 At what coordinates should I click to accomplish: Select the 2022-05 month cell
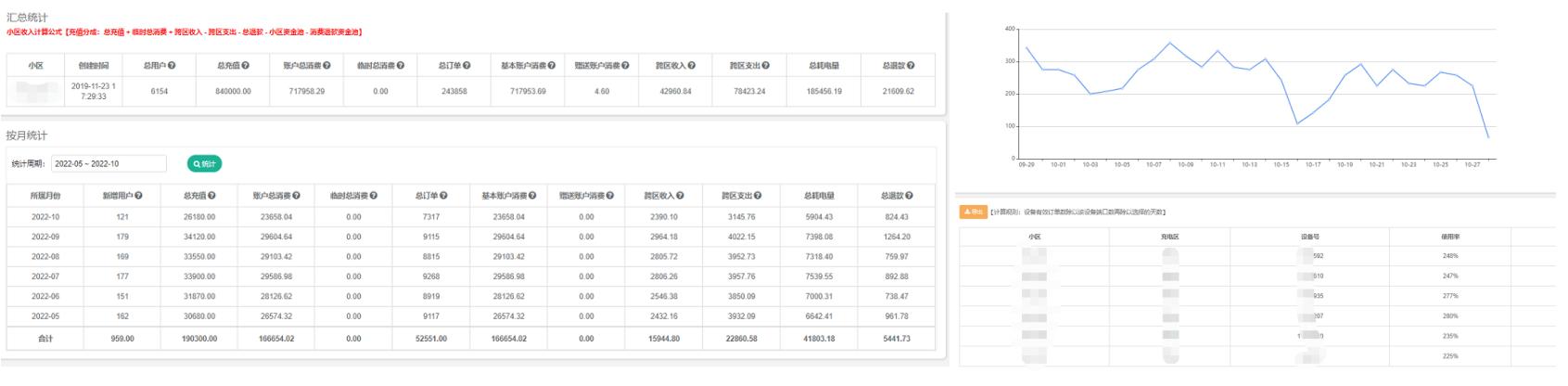45,316
